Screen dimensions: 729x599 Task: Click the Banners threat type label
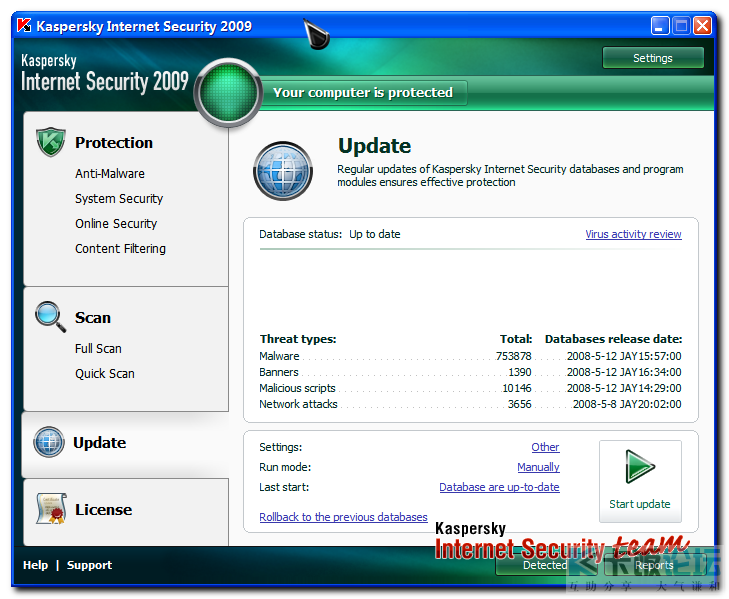(x=278, y=372)
